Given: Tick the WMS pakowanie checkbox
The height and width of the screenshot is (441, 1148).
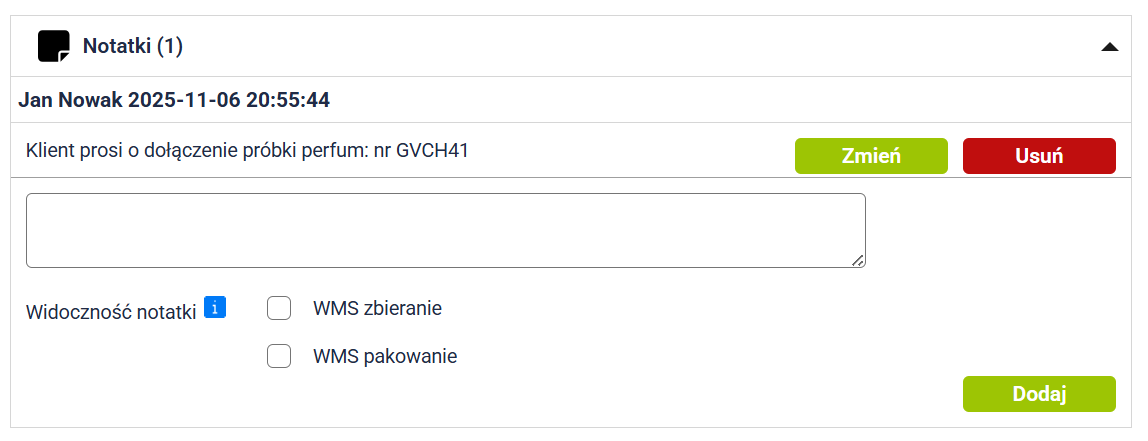Looking at the screenshot, I should click(279, 356).
